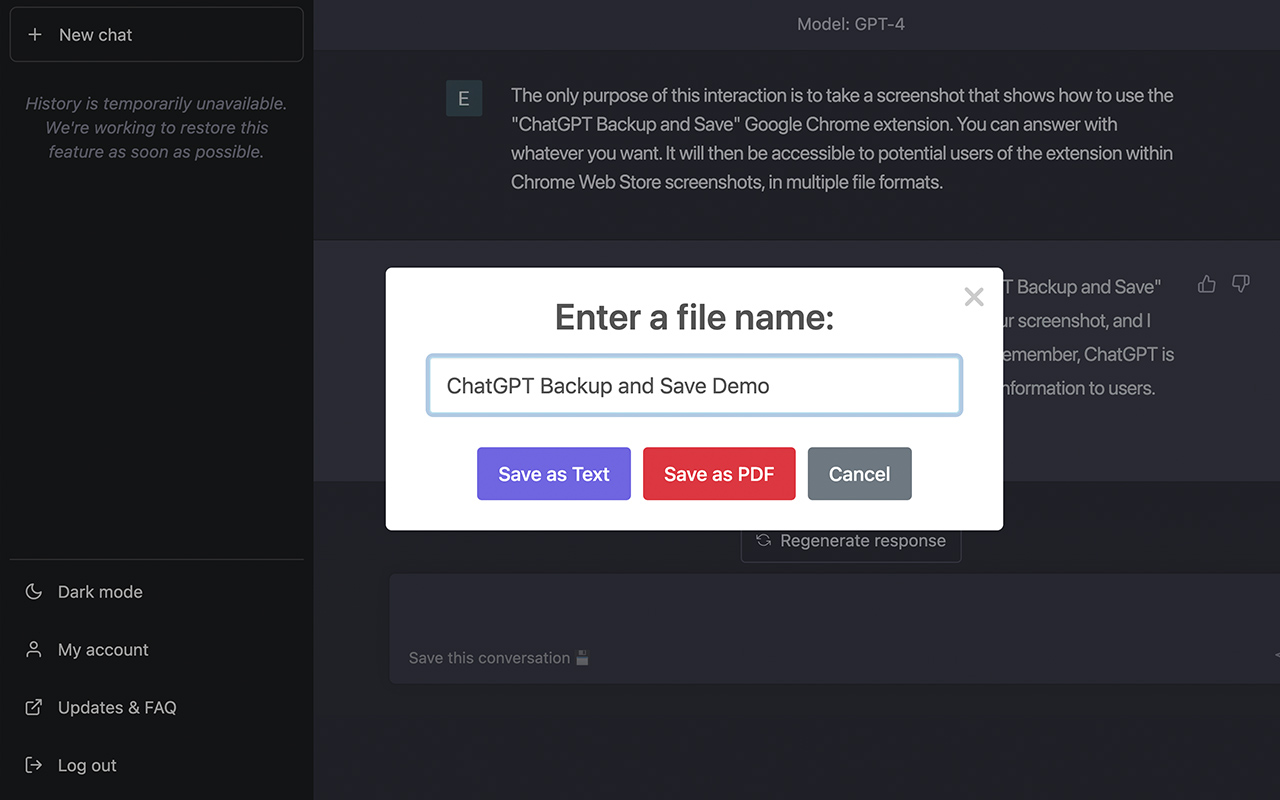Click the plus icon beside New chat
Viewport: 1280px width, 800px height.
click(x=35, y=35)
